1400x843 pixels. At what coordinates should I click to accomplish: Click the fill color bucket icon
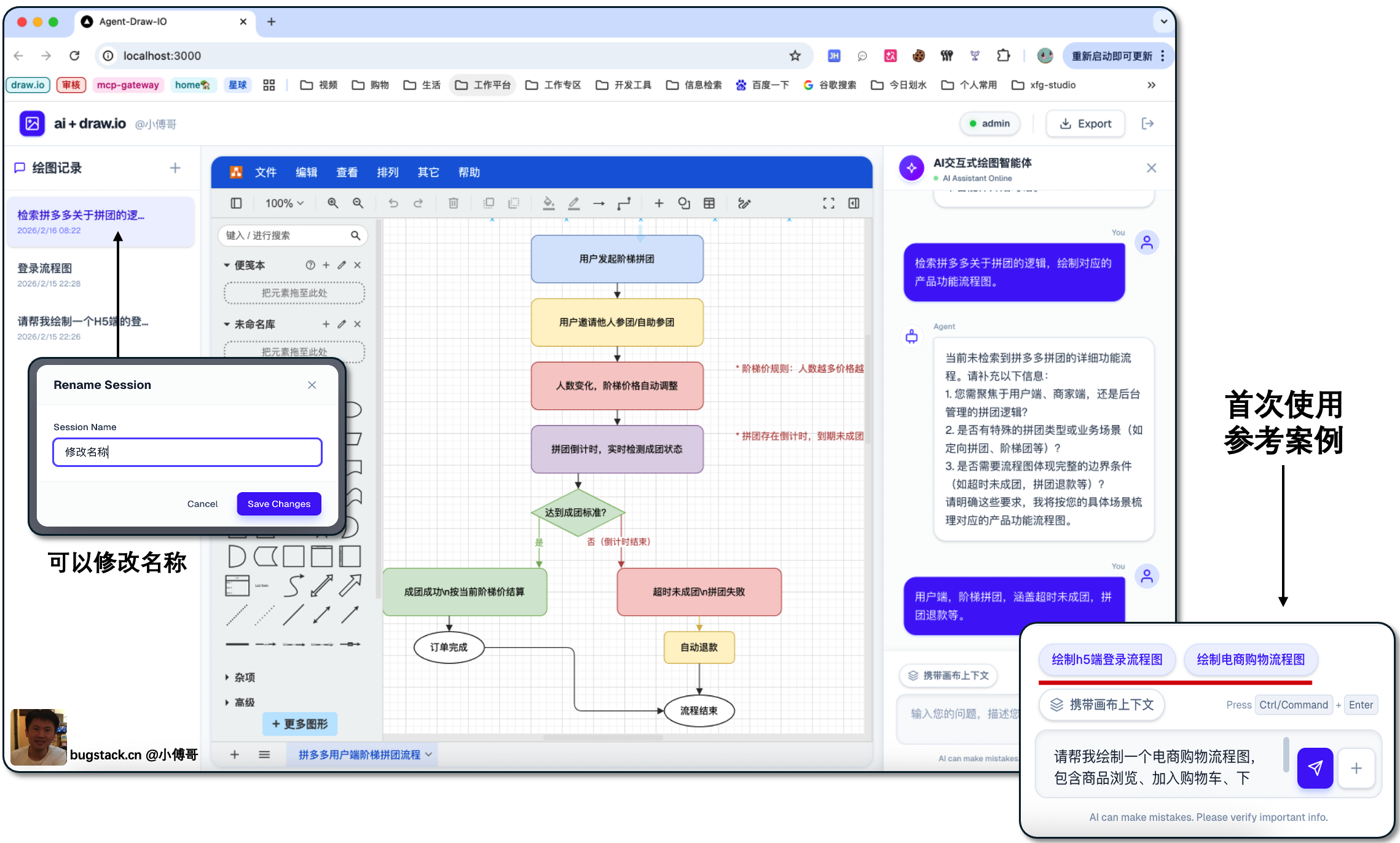pyautogui.click(x=548, y=203)
